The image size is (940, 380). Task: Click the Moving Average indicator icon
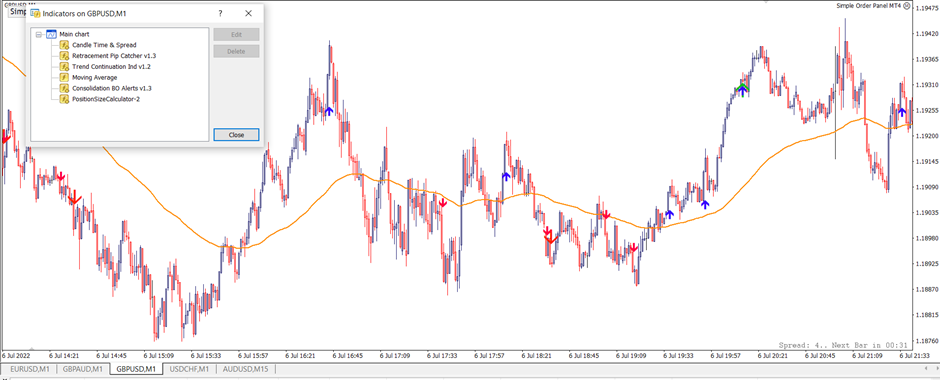tap(64, 77)
